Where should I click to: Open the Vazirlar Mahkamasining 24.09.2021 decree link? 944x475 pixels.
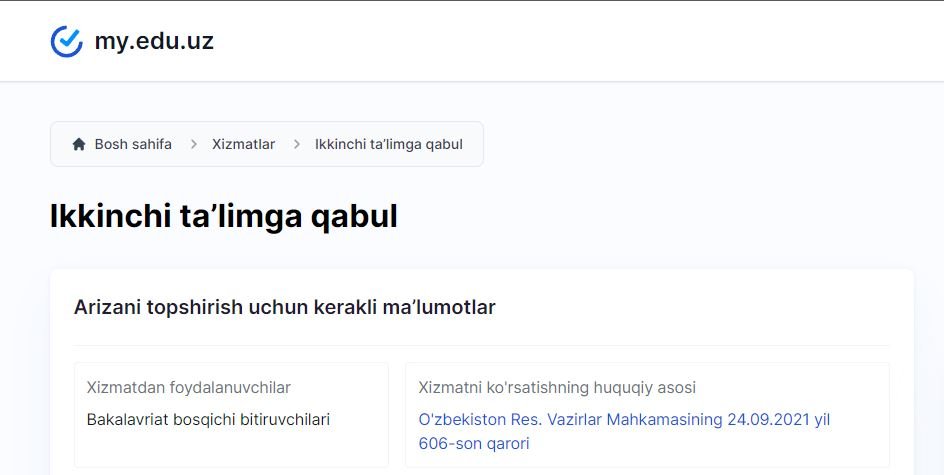[624, 432]
